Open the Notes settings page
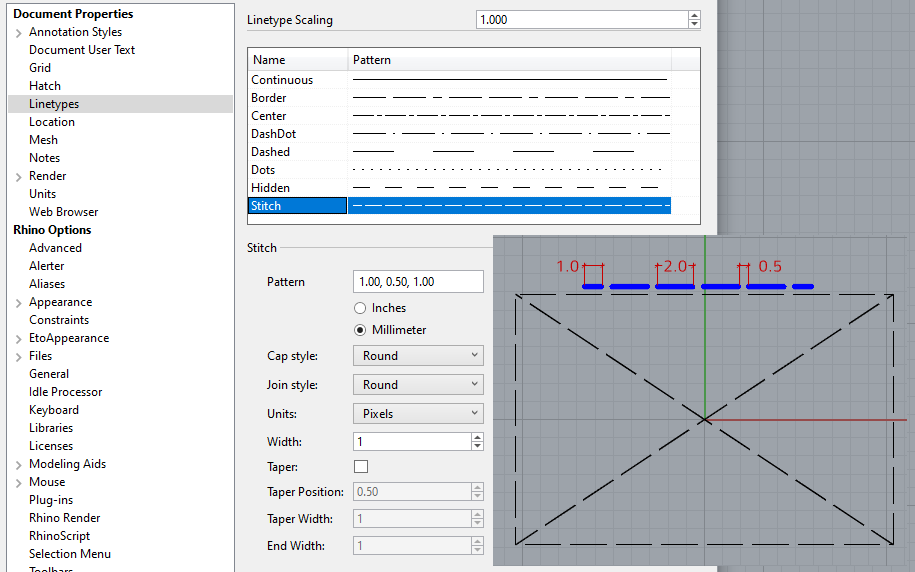The height and width of the screenshot is (572, 915). point(44,158)
